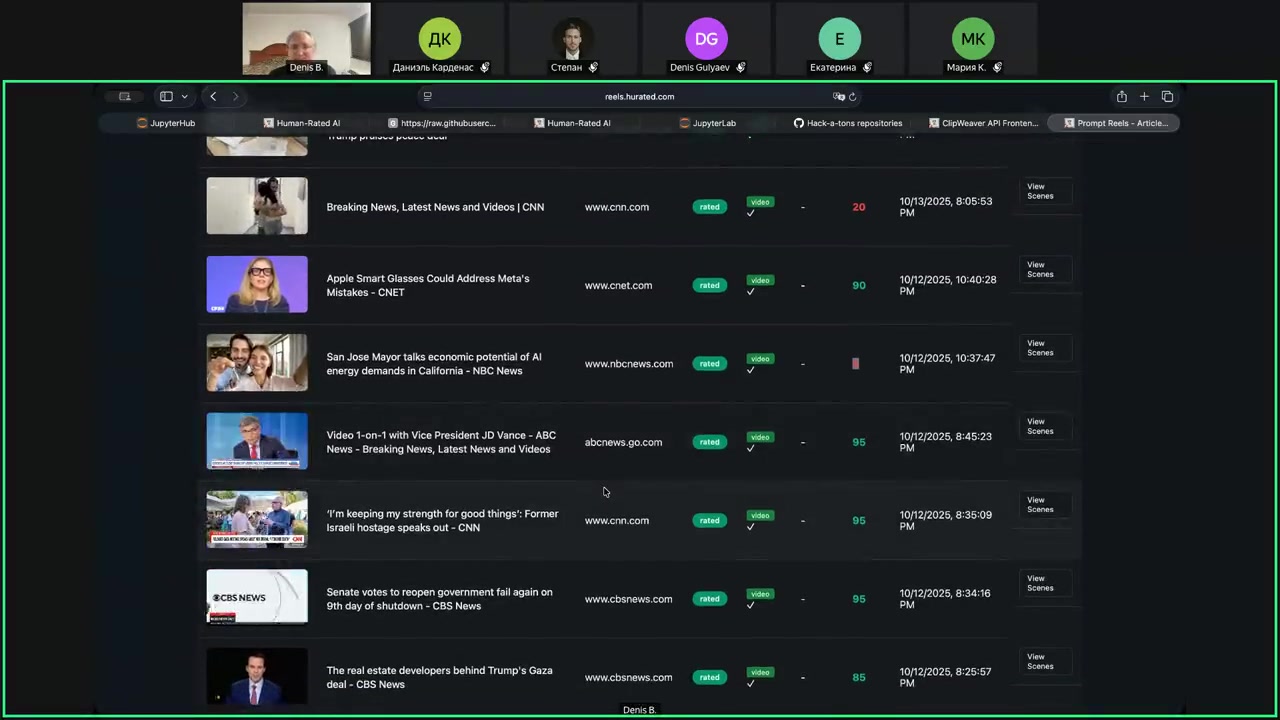Screen dimensions: 1280x720
Task: Show tab overview icon
Action: [x=1167, y=97]
